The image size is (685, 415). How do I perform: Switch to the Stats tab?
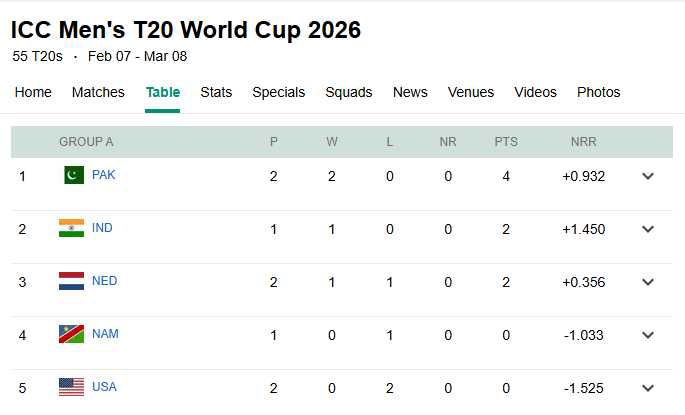216,92
